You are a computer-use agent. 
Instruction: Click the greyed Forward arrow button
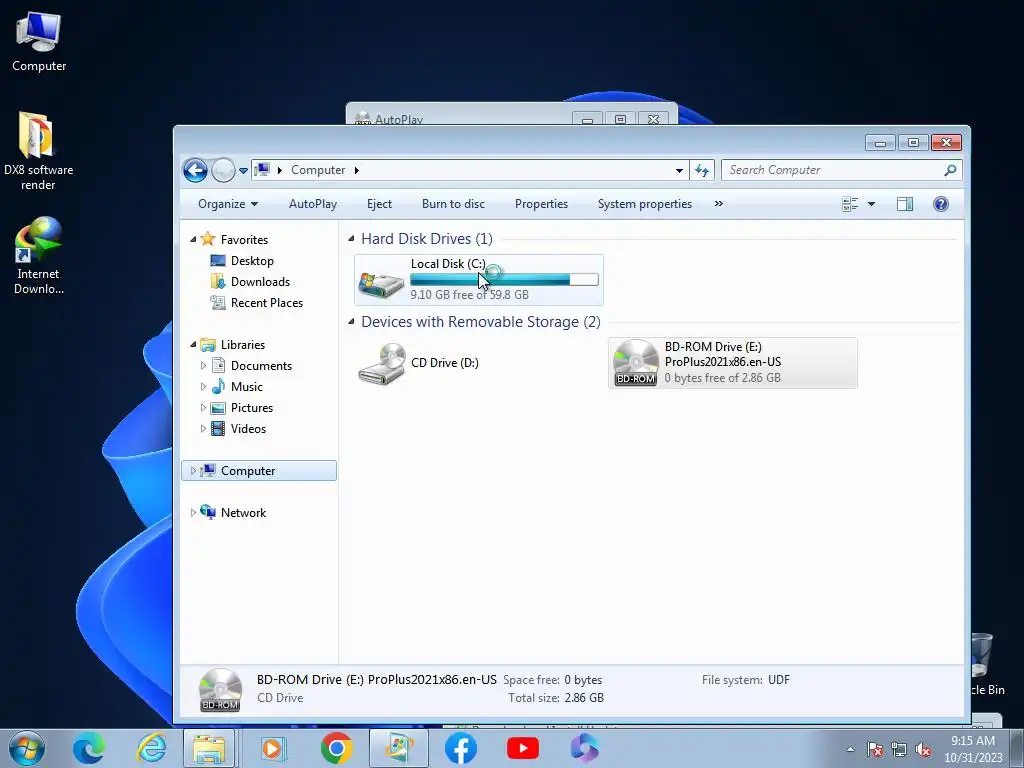[x=223, y=170]
